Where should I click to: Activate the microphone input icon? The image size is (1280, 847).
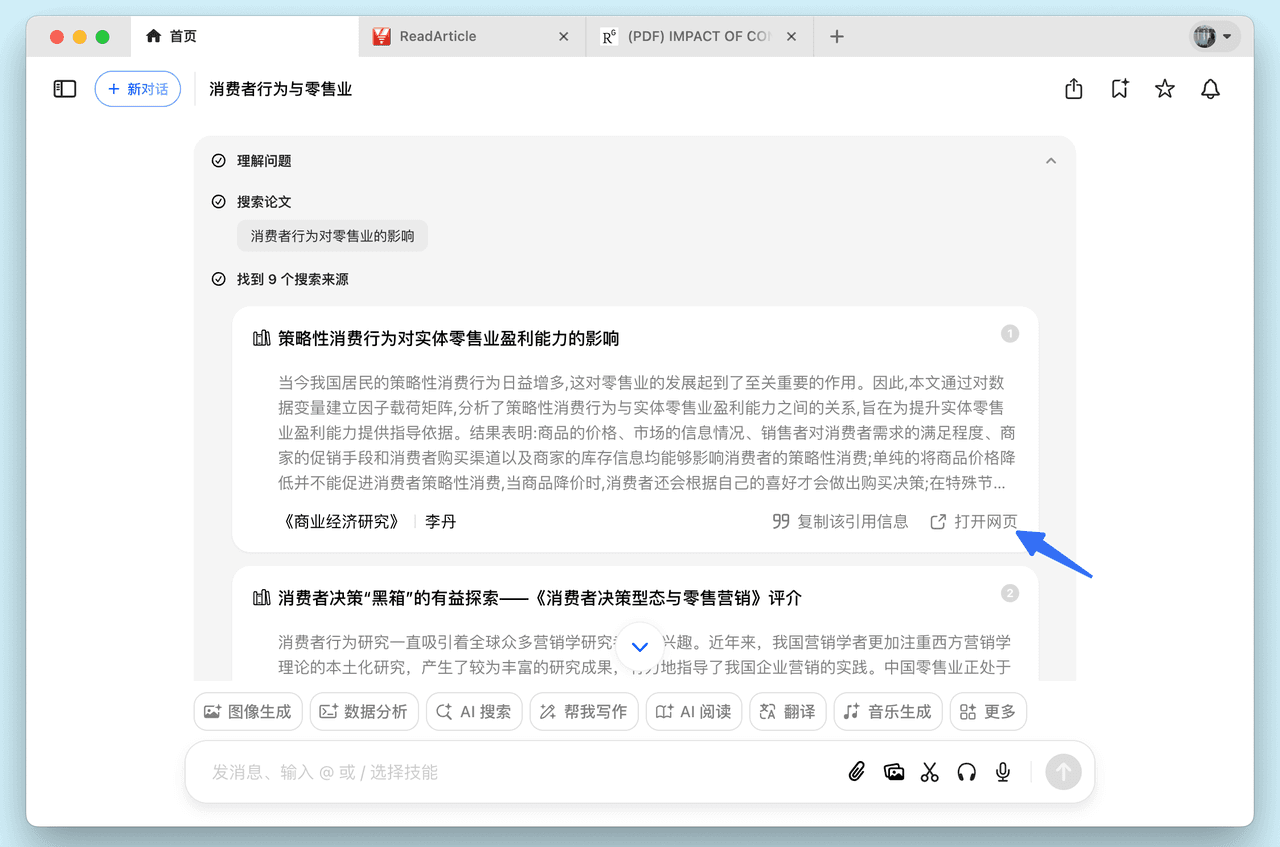(x=1002, y=771)
